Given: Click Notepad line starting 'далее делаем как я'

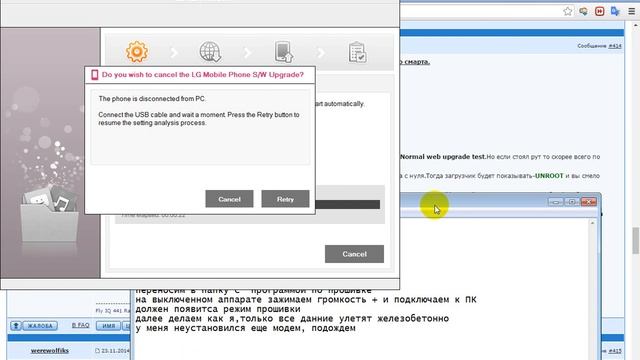Looking at the screenshot, I should (292, 318).
